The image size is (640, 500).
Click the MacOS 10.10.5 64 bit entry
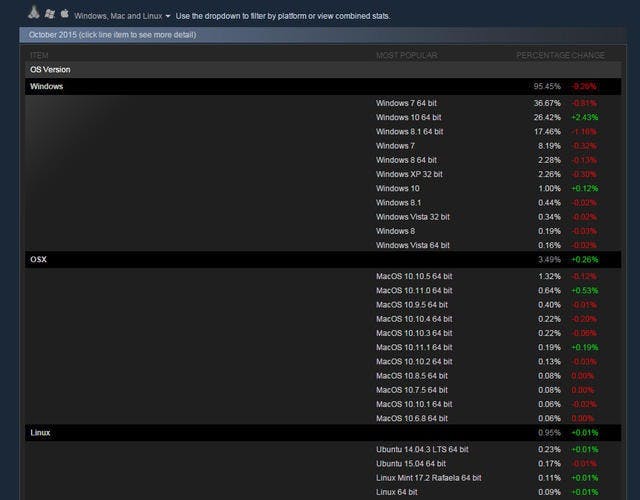(x=414, y=276)
